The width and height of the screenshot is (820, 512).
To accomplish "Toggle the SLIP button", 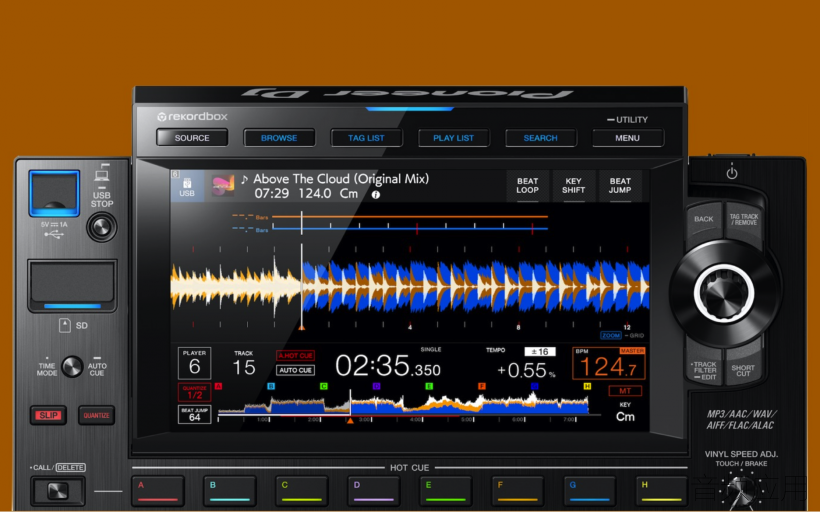I will [48, 415].
